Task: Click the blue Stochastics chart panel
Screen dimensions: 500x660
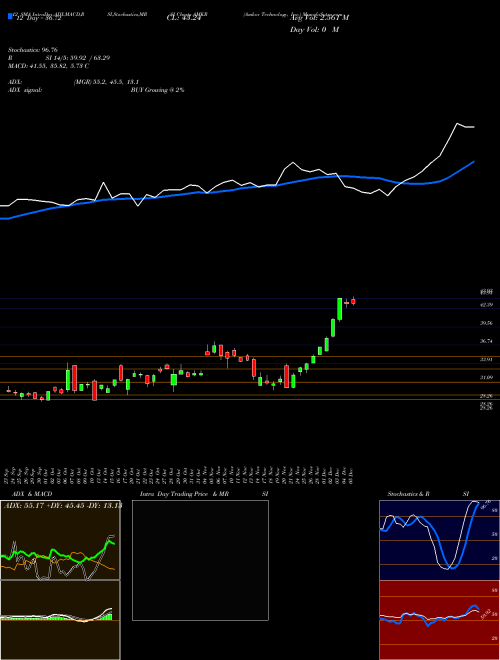Action: click(439, 540)
